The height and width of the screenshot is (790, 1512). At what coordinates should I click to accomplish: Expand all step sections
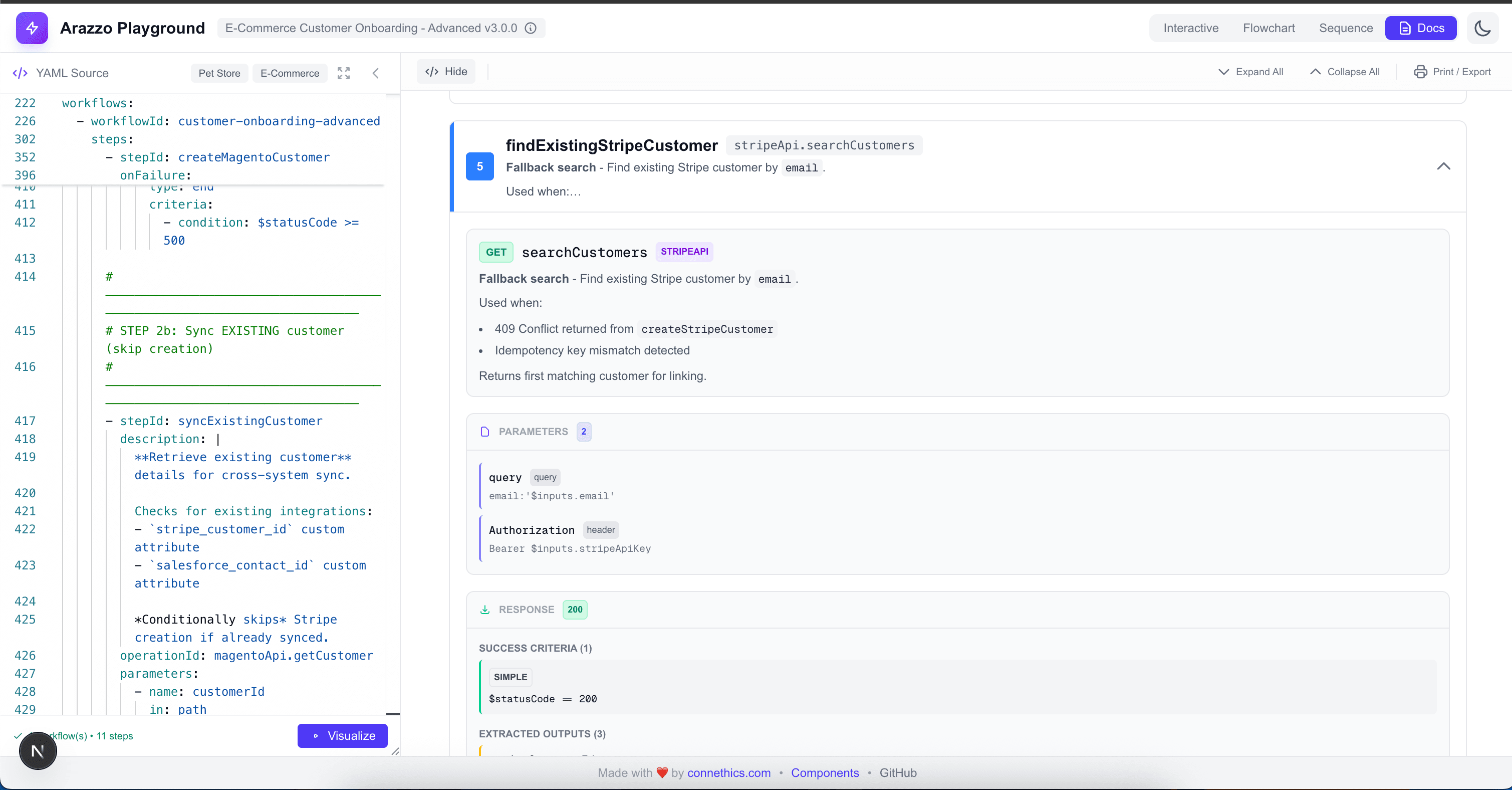[1251, 72]
